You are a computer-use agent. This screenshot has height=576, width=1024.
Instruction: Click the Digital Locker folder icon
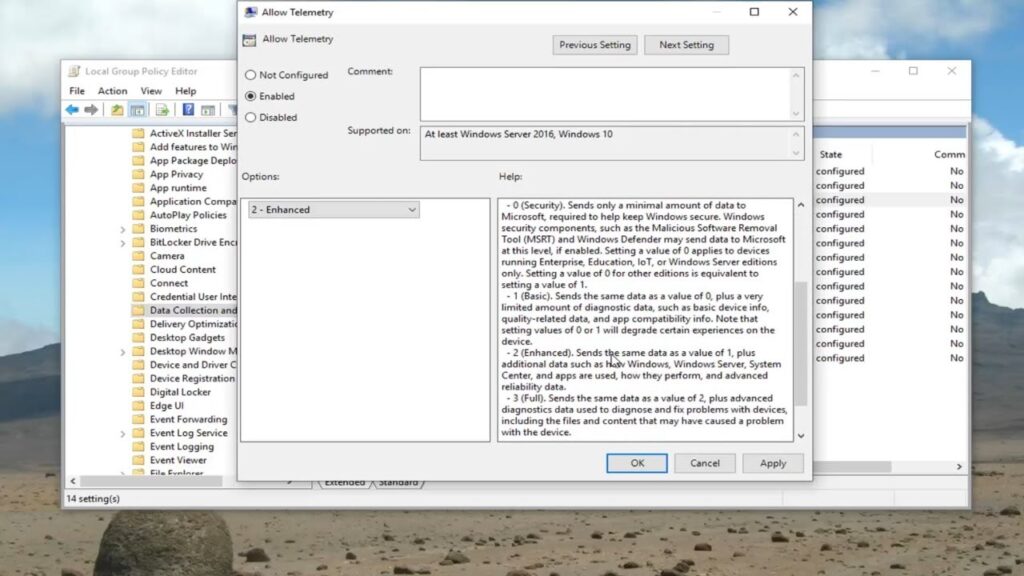[x=138, y=392]
